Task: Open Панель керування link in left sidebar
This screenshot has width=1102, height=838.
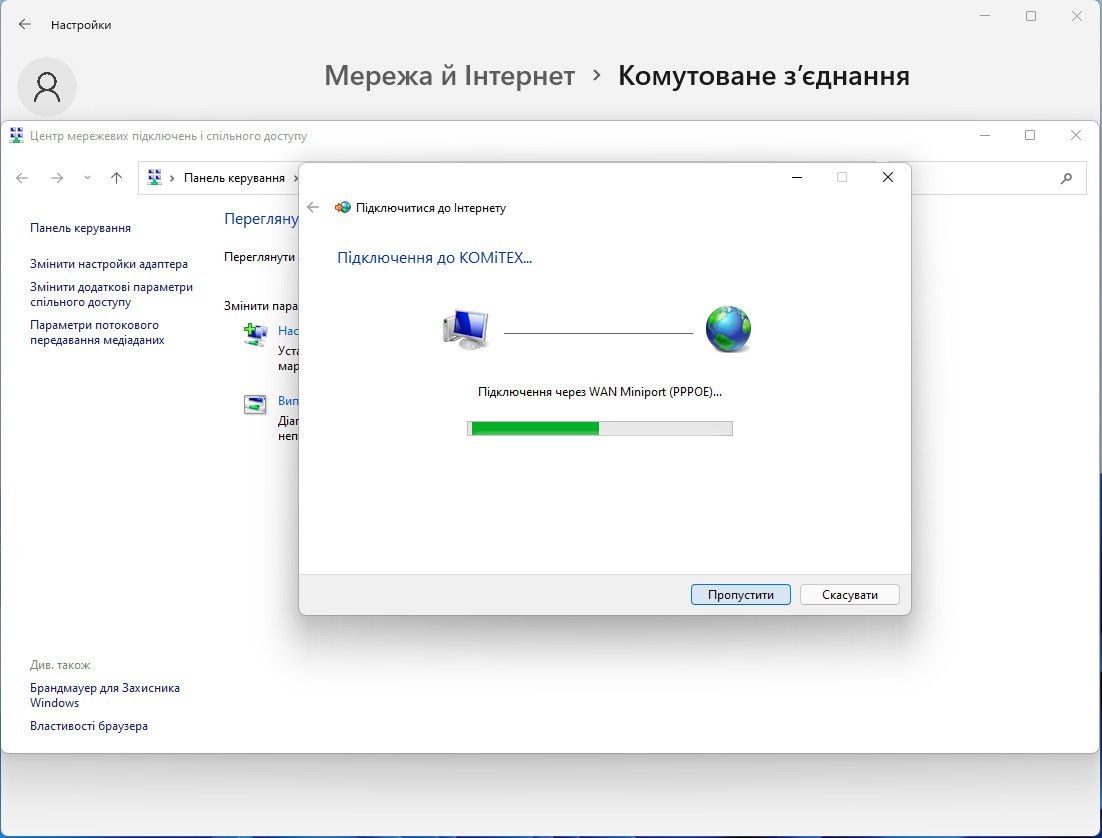Action: [80, 228]
